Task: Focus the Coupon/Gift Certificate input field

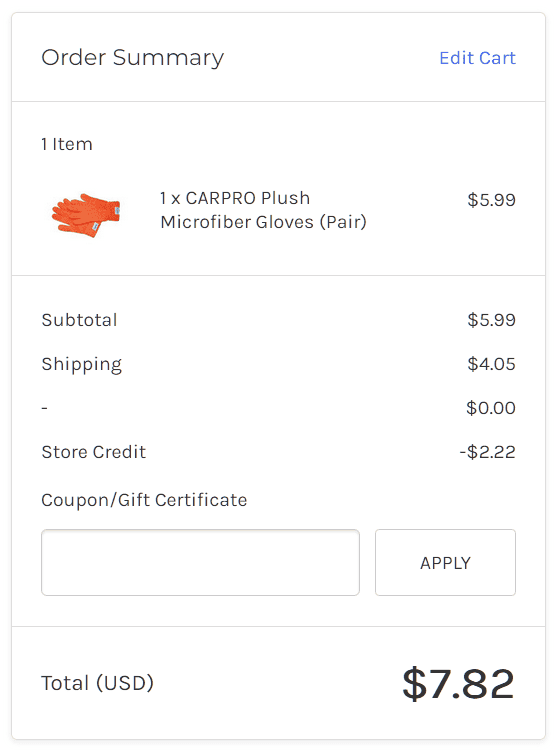Action: click(x=200, y=562)
